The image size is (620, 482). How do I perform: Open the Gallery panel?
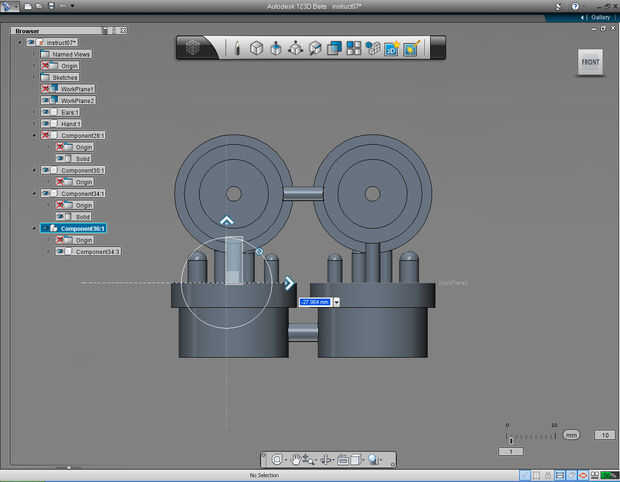598,17
